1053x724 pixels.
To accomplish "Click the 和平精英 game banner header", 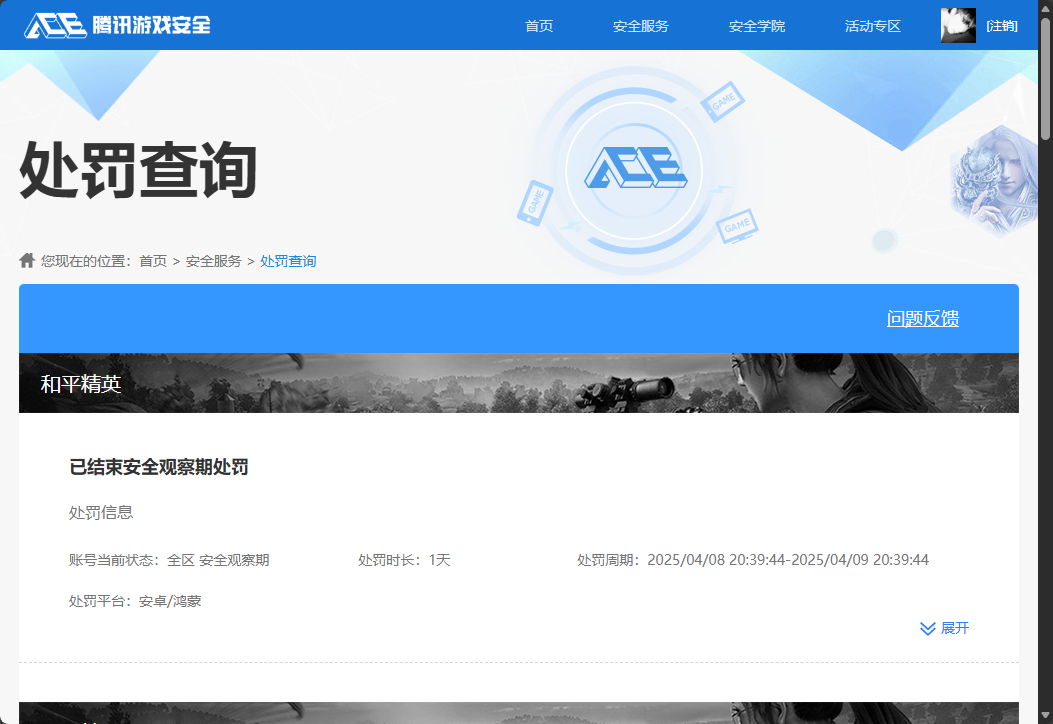I will click(80, 384).
